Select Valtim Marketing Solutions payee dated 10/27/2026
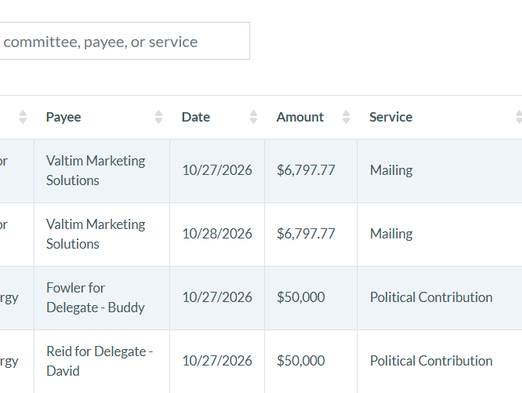 [x=96, y=170]
